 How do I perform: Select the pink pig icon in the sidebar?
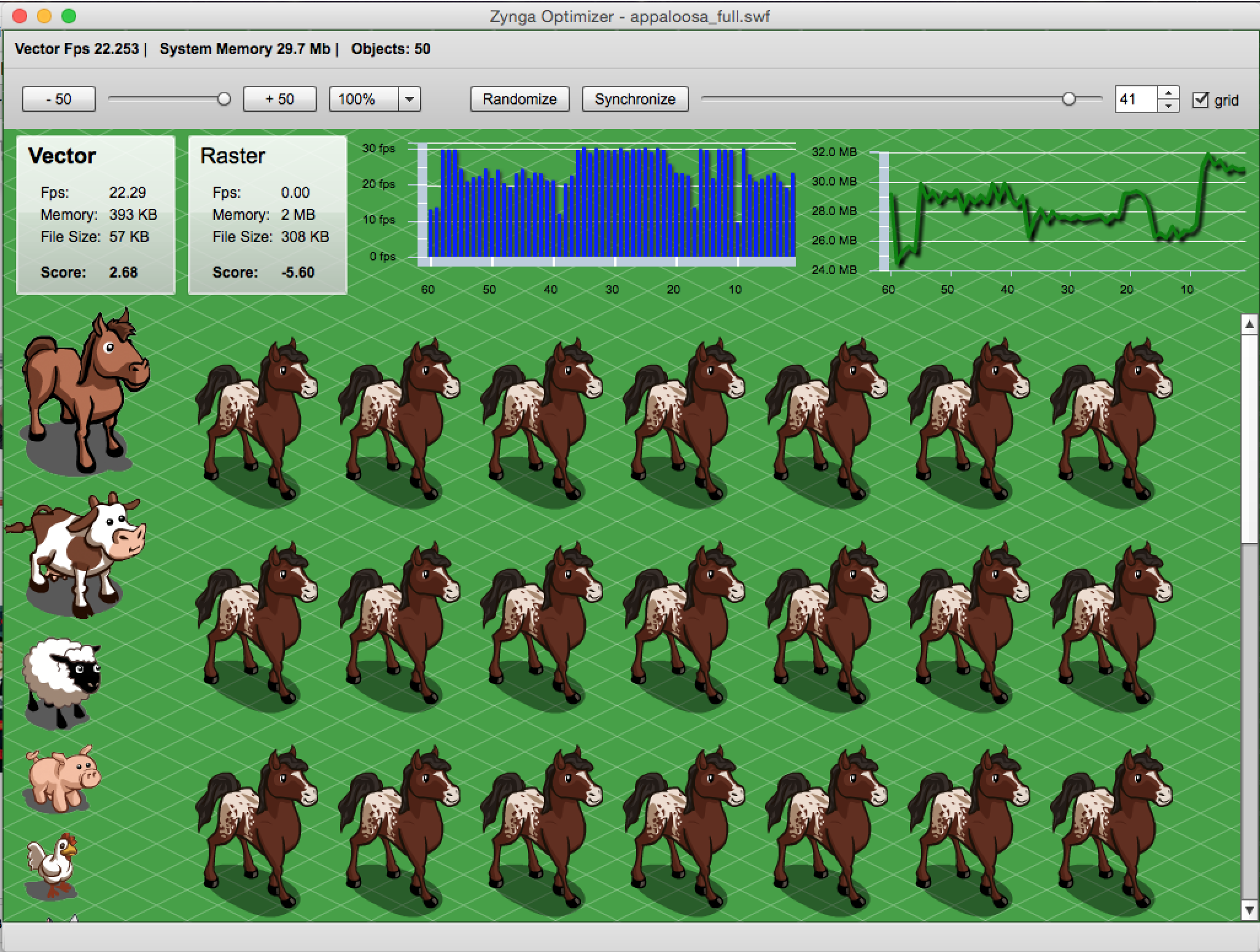[63, 778]
